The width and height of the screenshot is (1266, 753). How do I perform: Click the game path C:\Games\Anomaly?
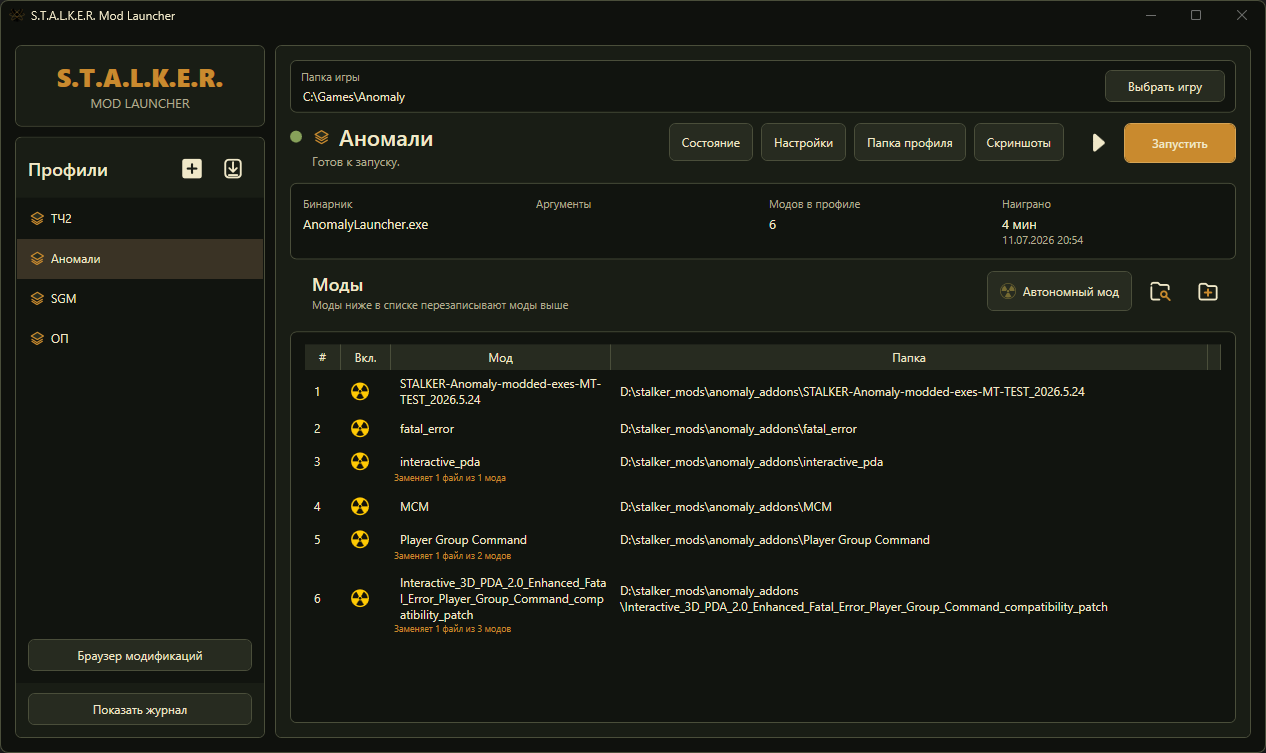pos(354,97)
